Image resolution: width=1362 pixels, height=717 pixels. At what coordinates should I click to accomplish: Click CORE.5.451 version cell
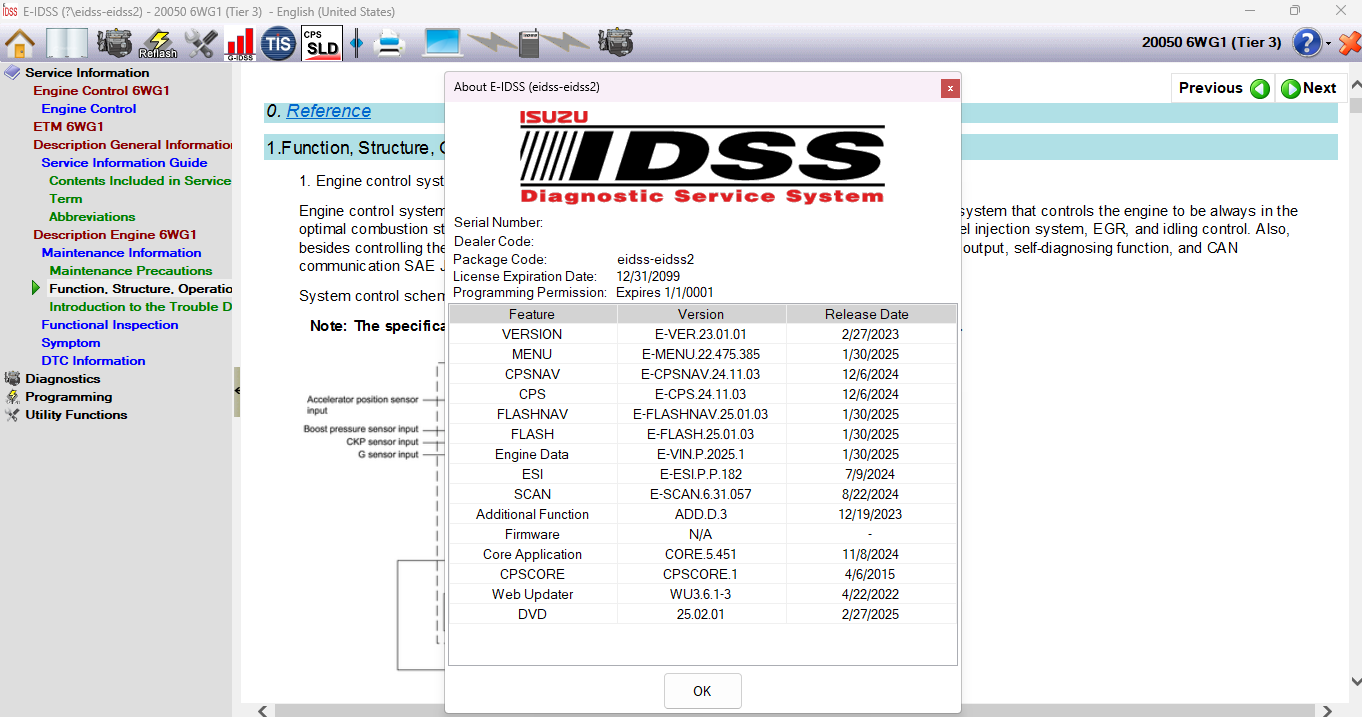click(x=701, y=554)
